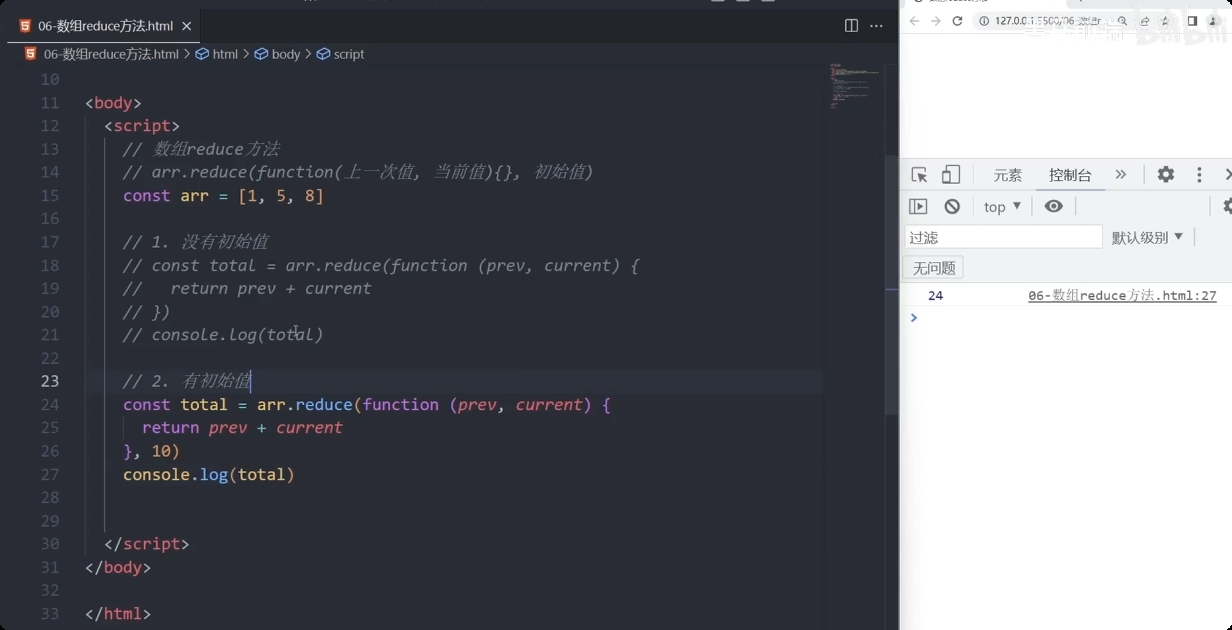Image resolution: width=1232 pixels, height=630 pixels.
Task: Click the closing </script> tag line
Action: 147,544
